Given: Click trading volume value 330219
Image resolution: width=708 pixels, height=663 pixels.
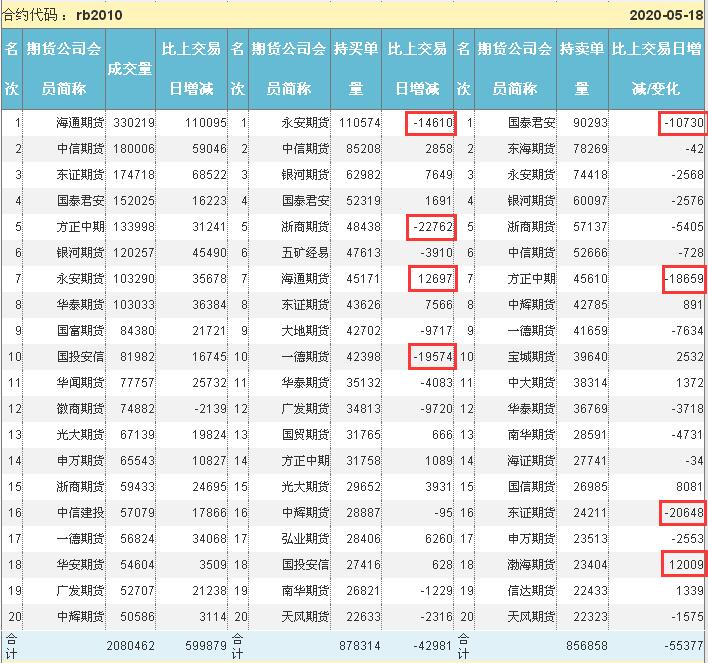Looking at the screenshot, I should click(x=134, y=123).
